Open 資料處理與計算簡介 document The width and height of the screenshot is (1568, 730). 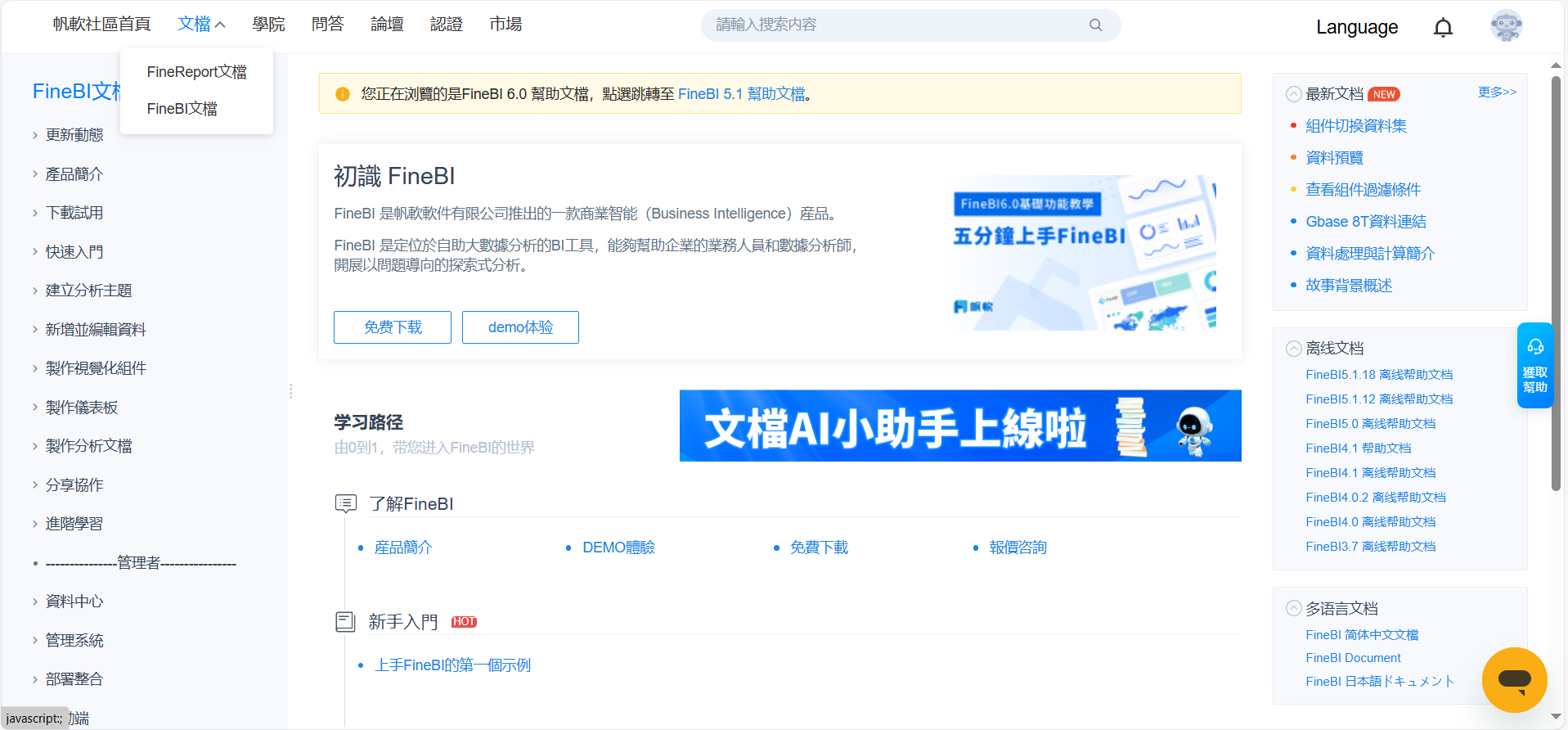pyautogui.click(x=1370, y=254)
